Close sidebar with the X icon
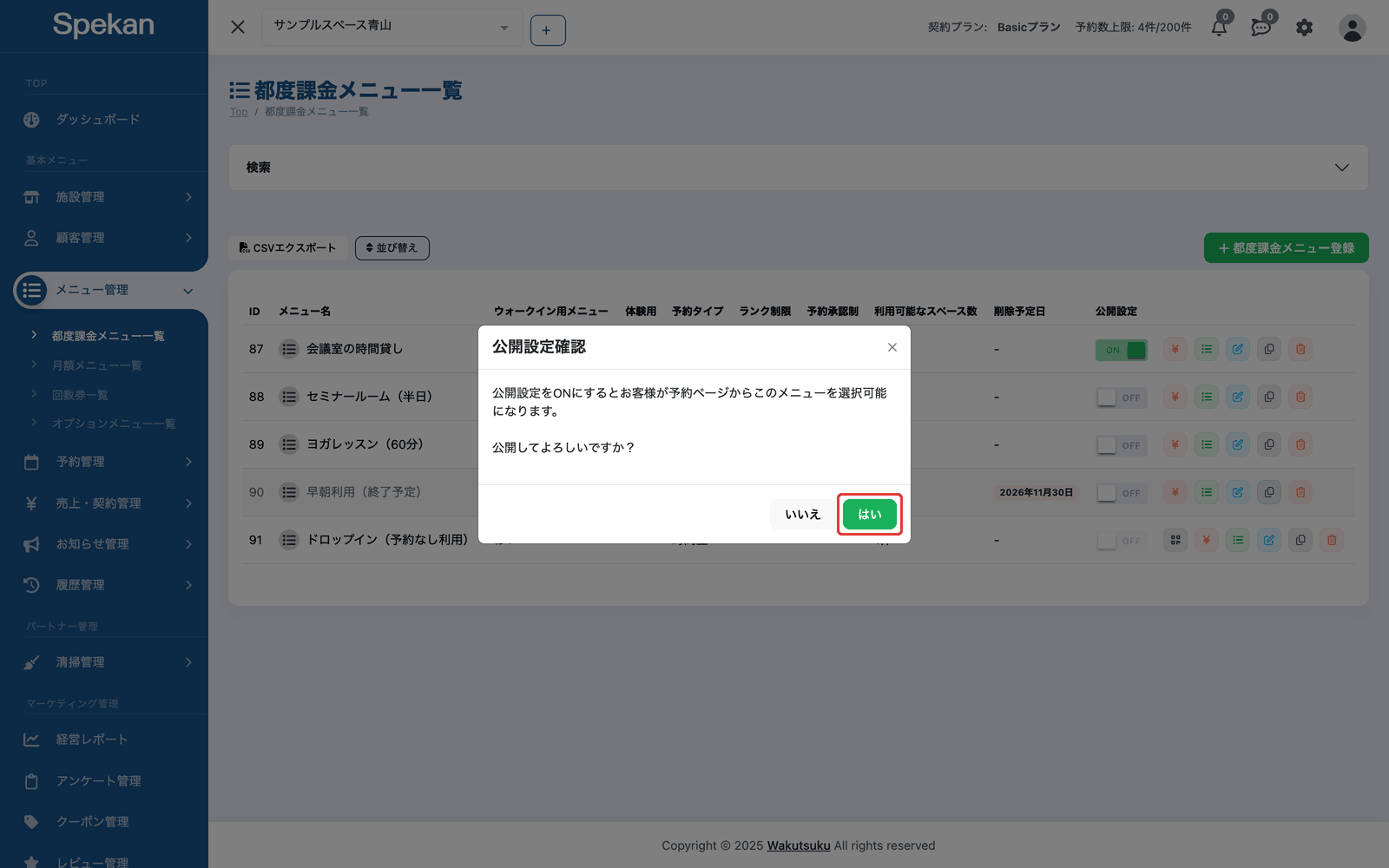This screenshot has height=868, width=1389. tap(238, 27)
